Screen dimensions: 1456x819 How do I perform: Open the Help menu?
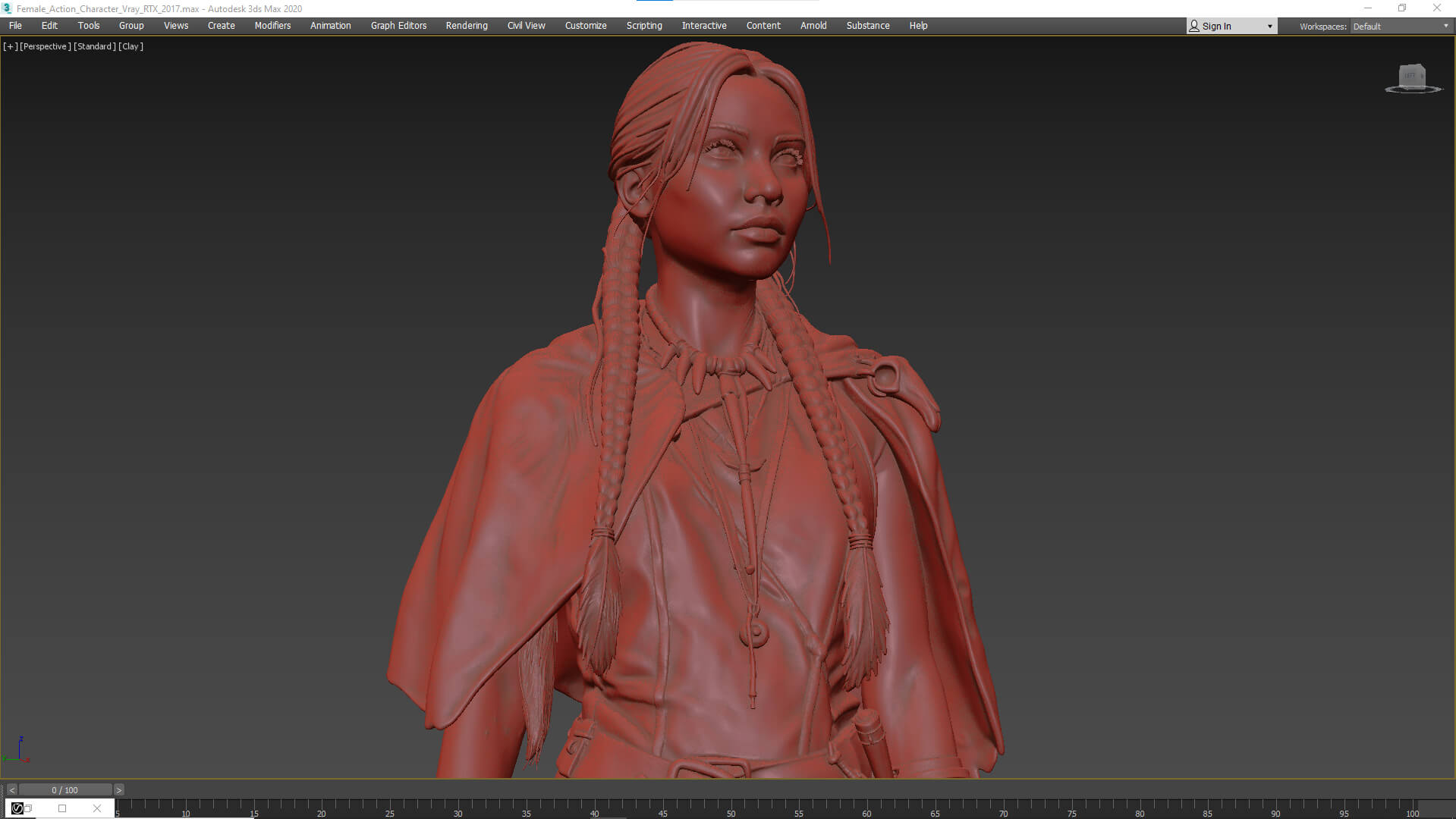click(918, 26)
